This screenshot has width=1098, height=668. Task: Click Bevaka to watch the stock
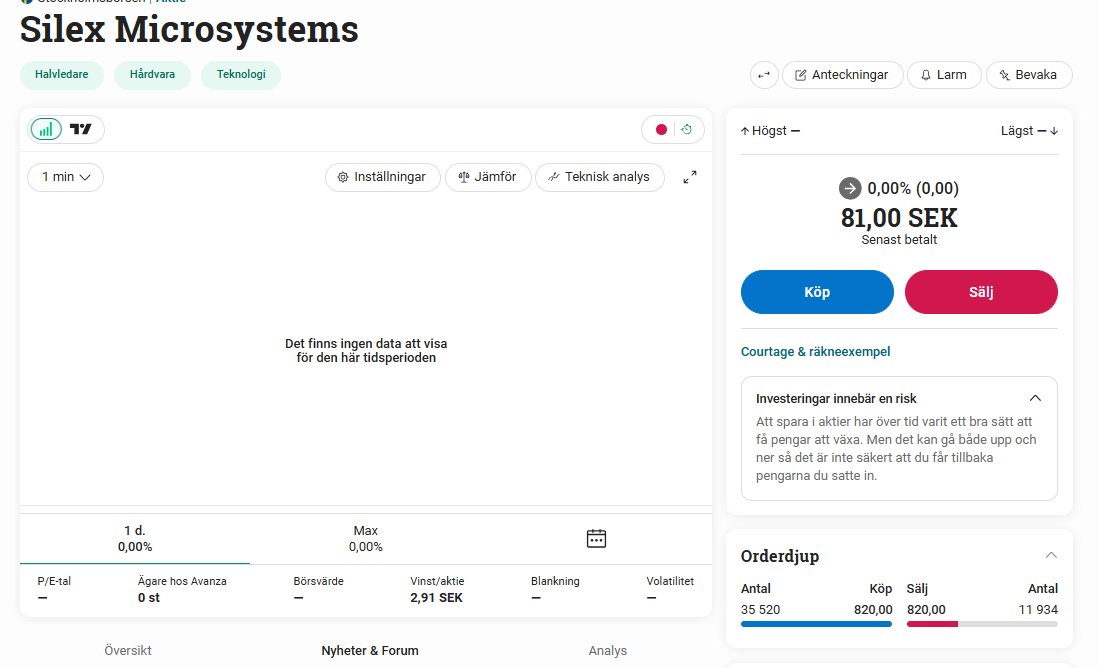(1029, 75)
